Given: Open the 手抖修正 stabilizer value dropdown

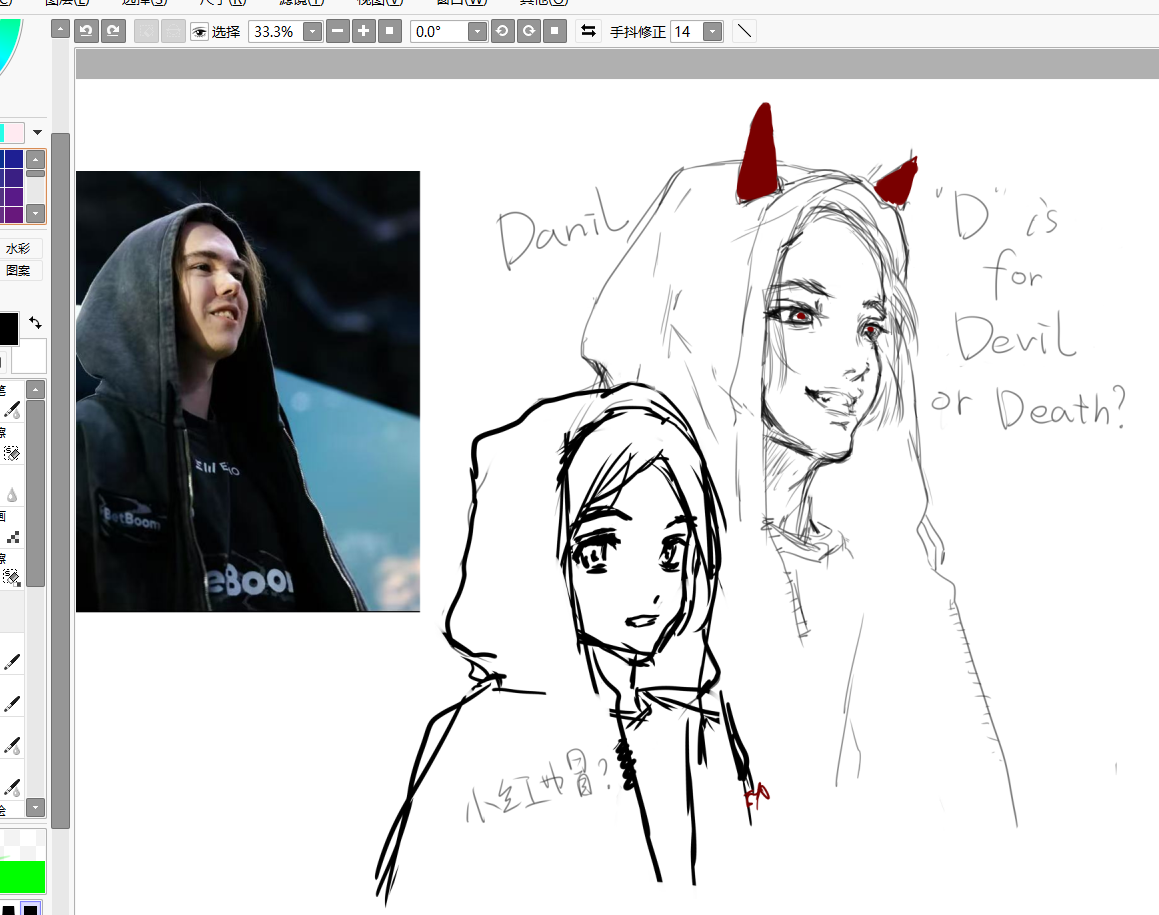Looking at the screenshot, I should 712,32.
